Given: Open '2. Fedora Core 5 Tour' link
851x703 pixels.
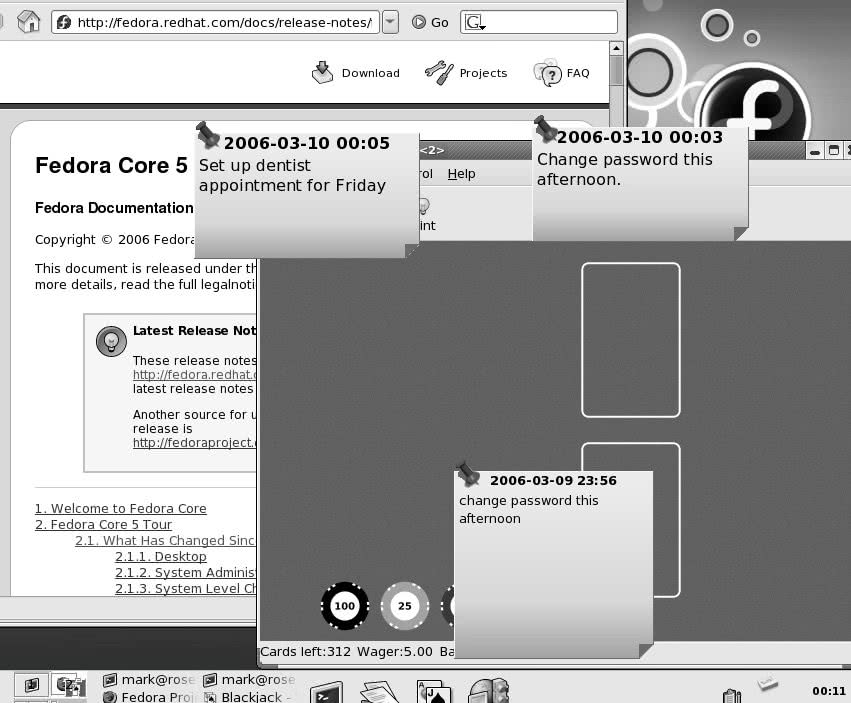Looking at the screenshot, I should (103, 524).
